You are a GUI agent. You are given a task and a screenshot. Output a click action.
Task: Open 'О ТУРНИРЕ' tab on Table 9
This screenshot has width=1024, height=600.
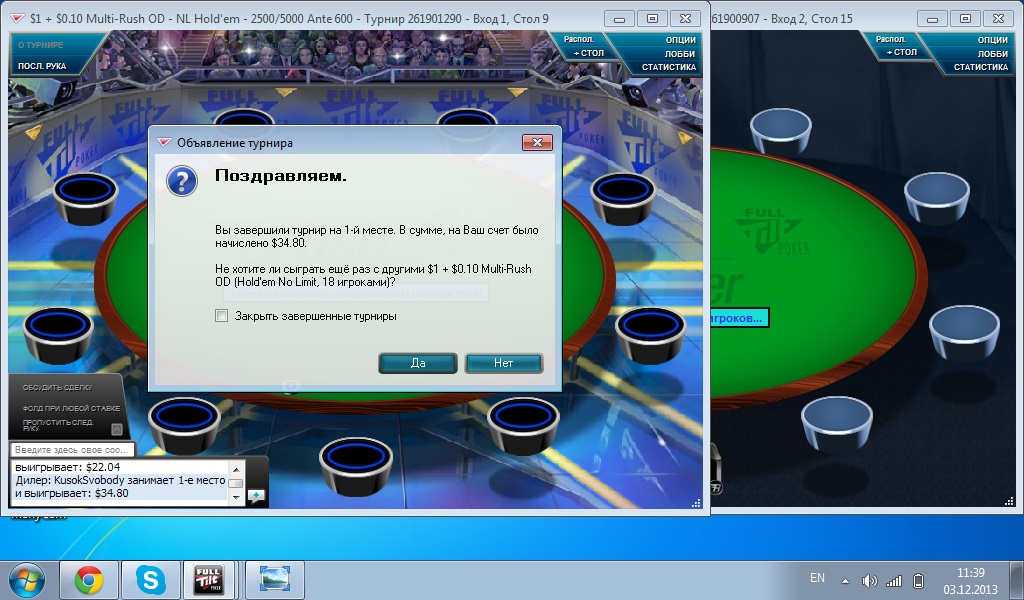tap(40, 45)
